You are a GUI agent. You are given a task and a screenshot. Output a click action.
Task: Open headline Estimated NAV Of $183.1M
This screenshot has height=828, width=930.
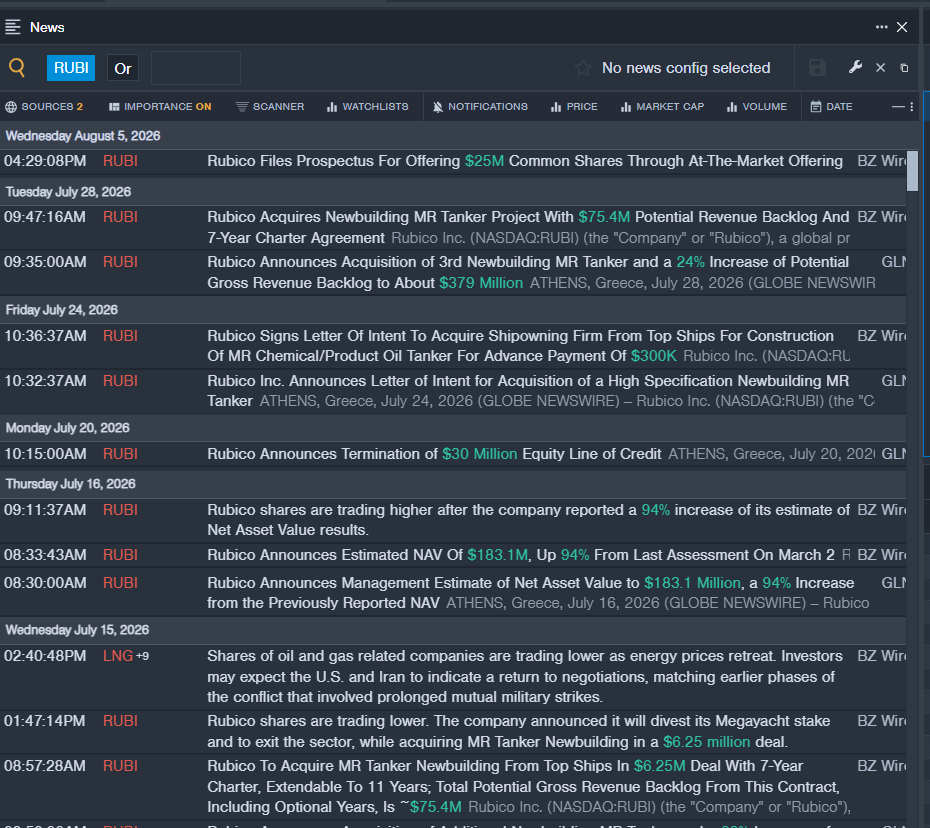click(521, 555)
